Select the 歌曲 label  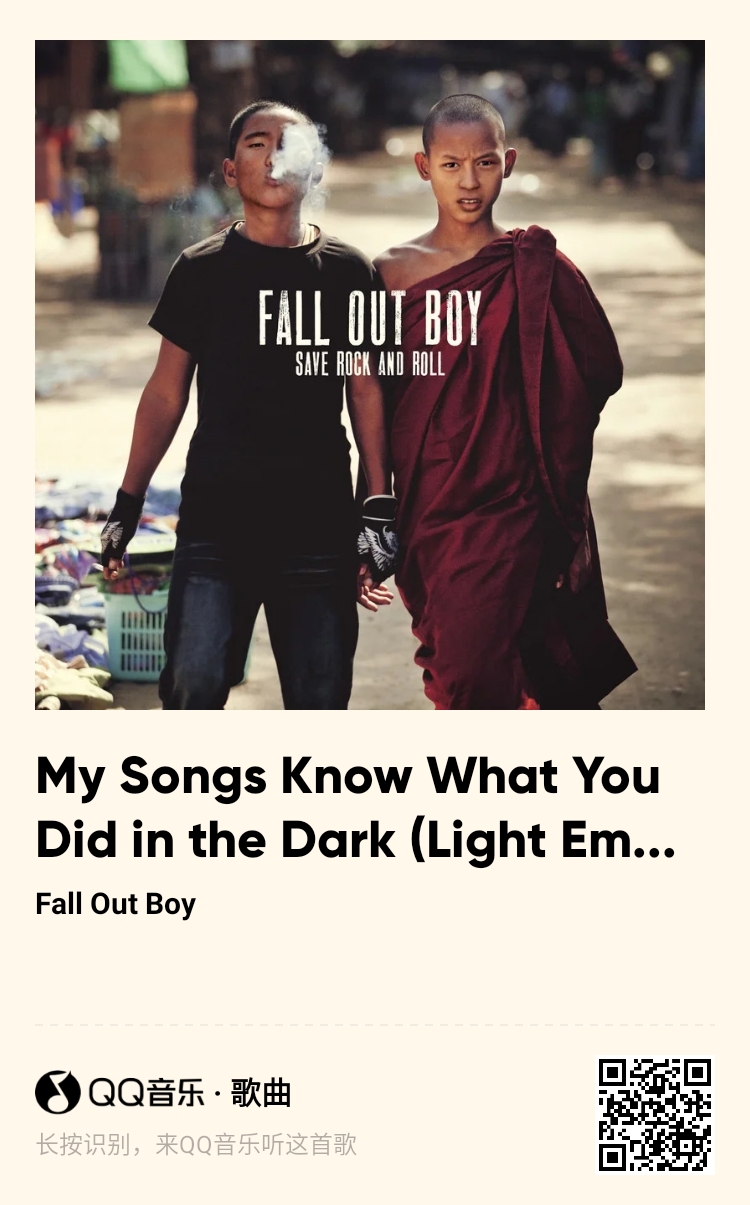[x=261, y=1093]
